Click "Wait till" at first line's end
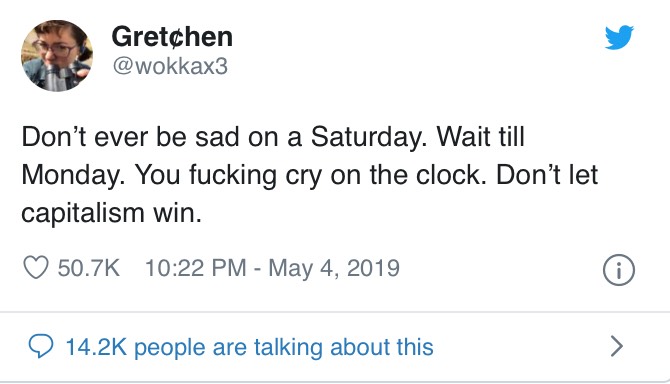 (x=480, y=137)
